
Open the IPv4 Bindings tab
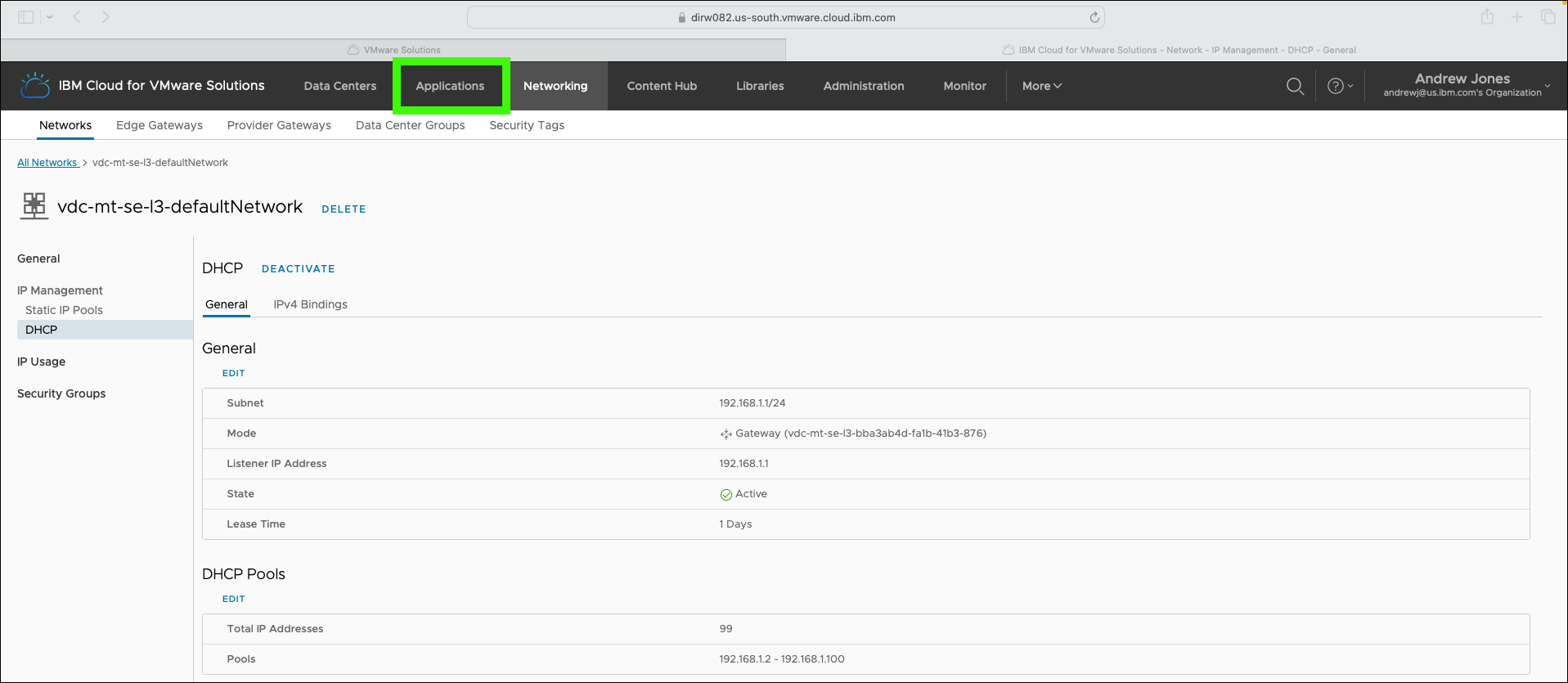coord(311,304)
